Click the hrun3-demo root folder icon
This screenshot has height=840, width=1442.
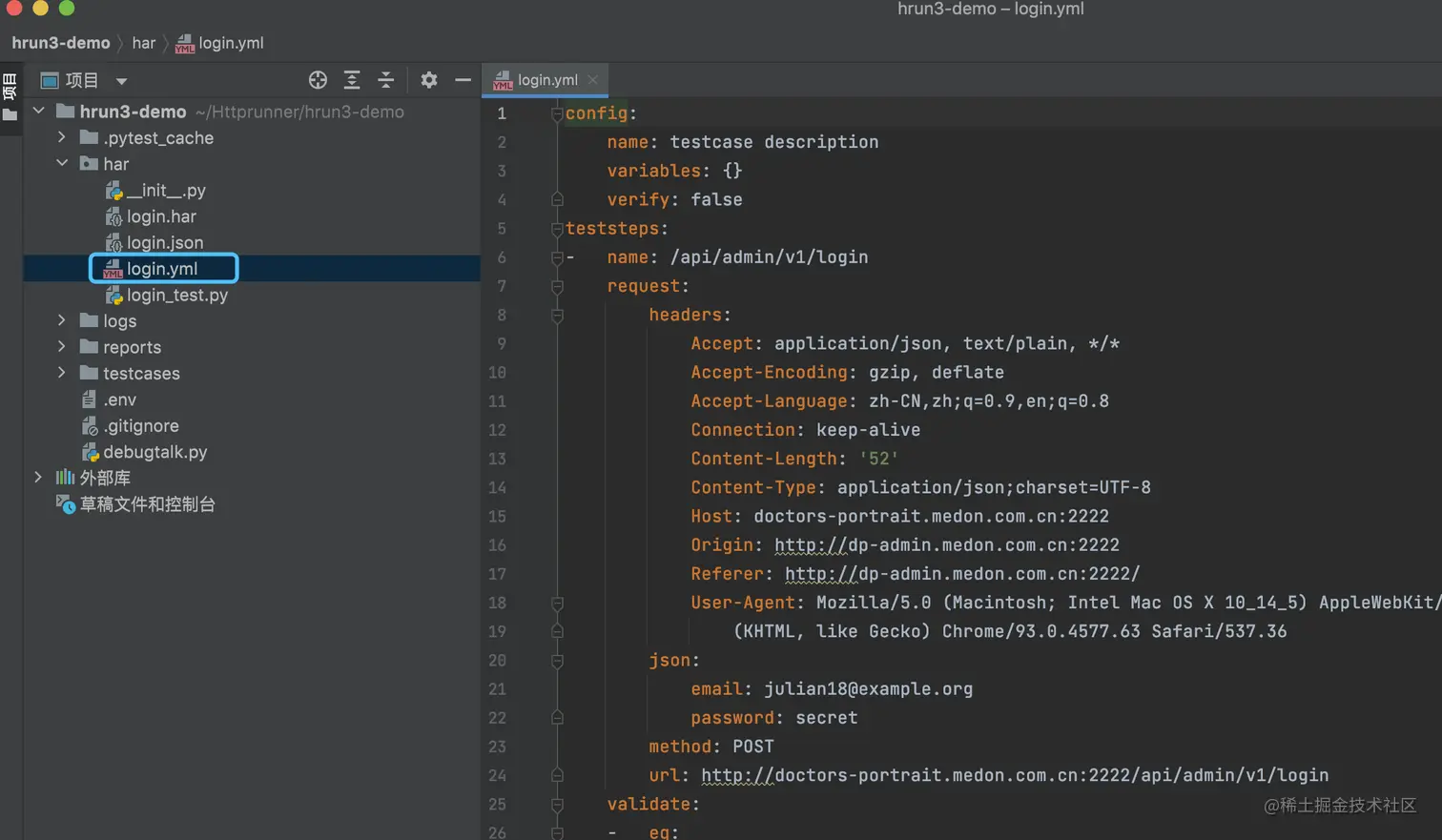(65, 112)
